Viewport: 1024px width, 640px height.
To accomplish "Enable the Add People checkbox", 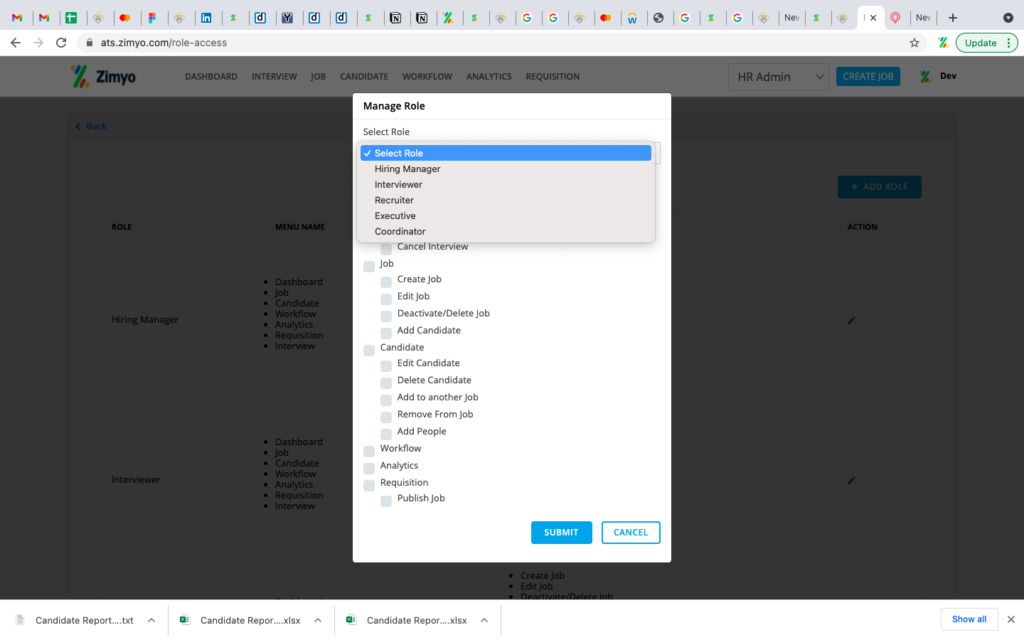I will click(x=386, y=433).
